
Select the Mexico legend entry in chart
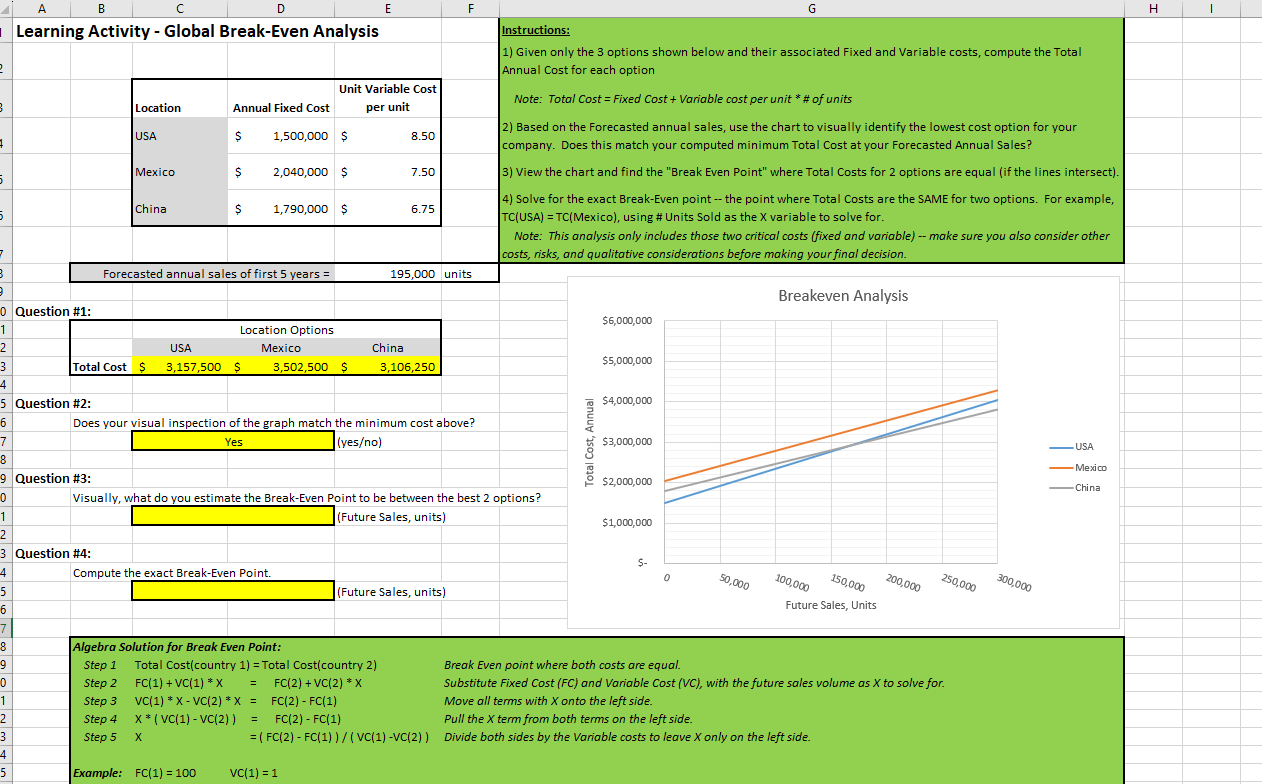point(1080,467)
